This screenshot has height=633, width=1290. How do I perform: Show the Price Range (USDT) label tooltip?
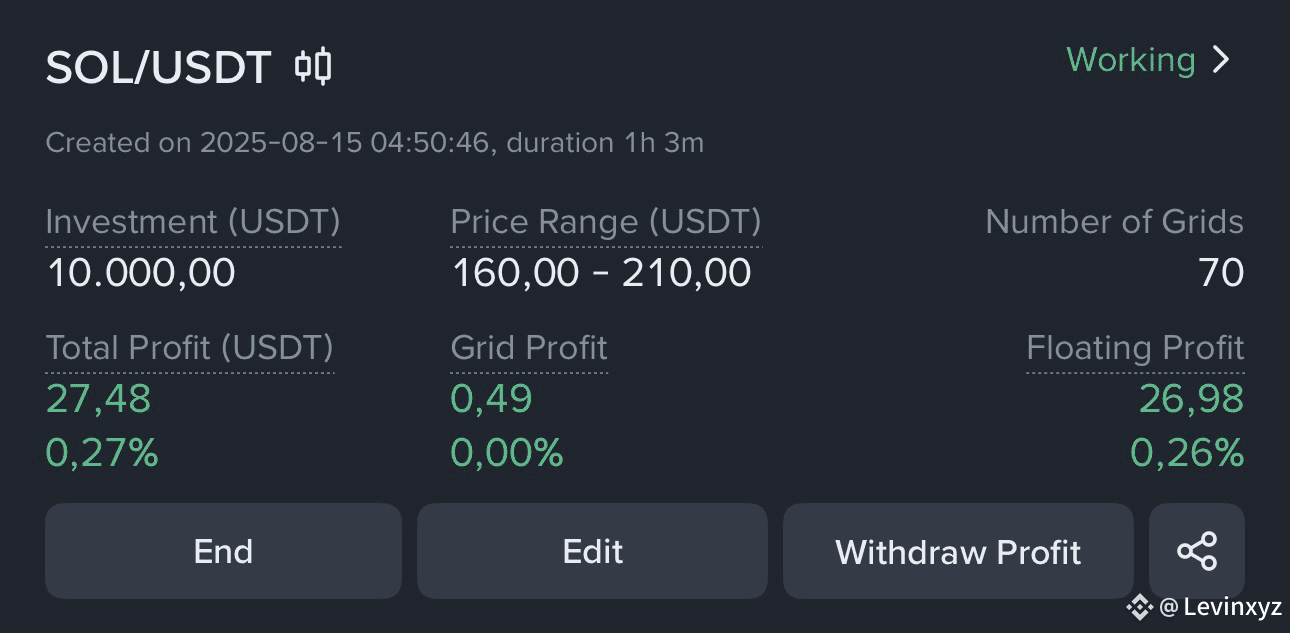coord(606,222)
